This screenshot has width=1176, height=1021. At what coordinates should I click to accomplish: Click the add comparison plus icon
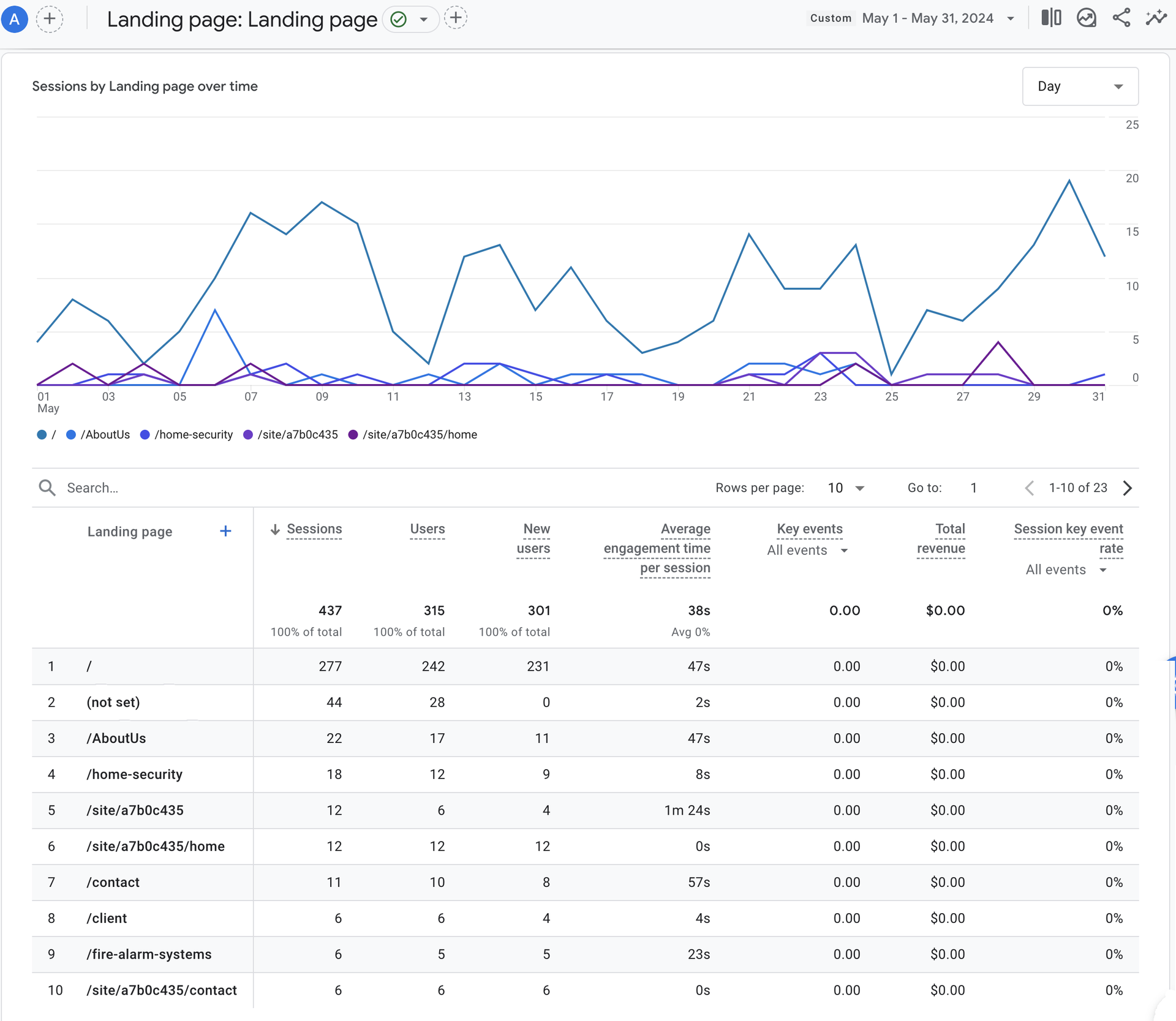click(x=50, y=19)
